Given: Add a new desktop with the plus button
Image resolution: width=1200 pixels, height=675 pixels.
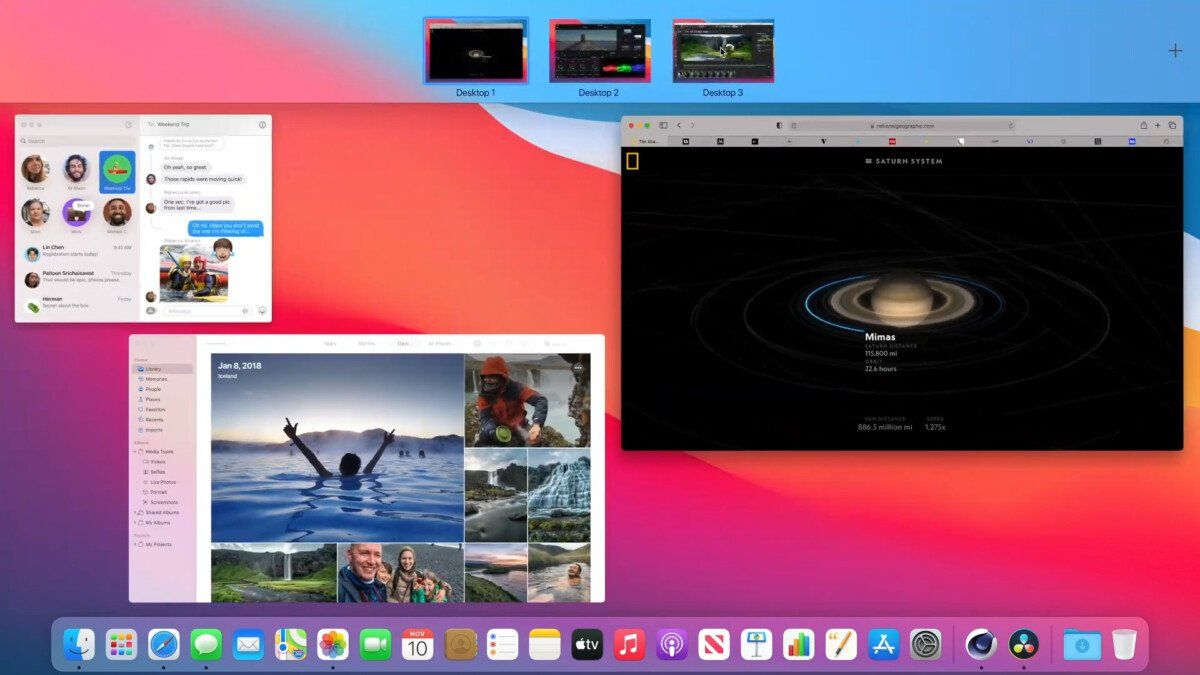Looking at the screenshot, I should pos(1176,50).
